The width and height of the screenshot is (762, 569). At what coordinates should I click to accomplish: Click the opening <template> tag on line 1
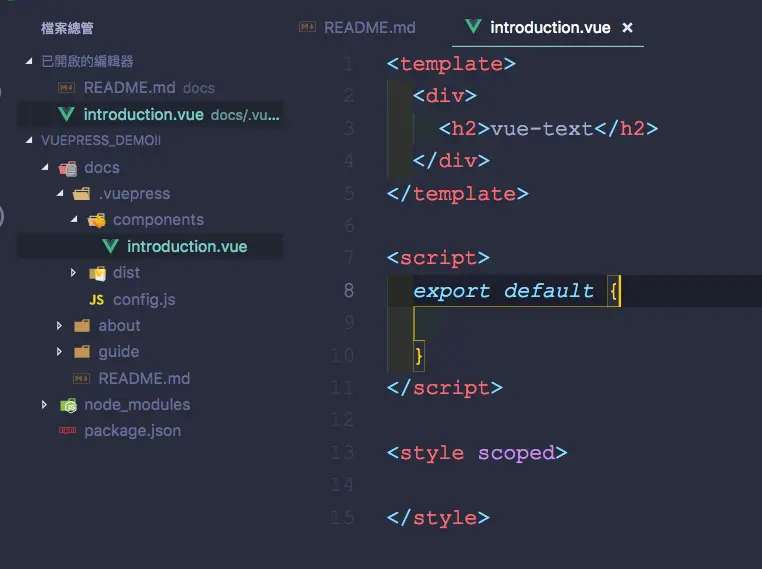451,64
